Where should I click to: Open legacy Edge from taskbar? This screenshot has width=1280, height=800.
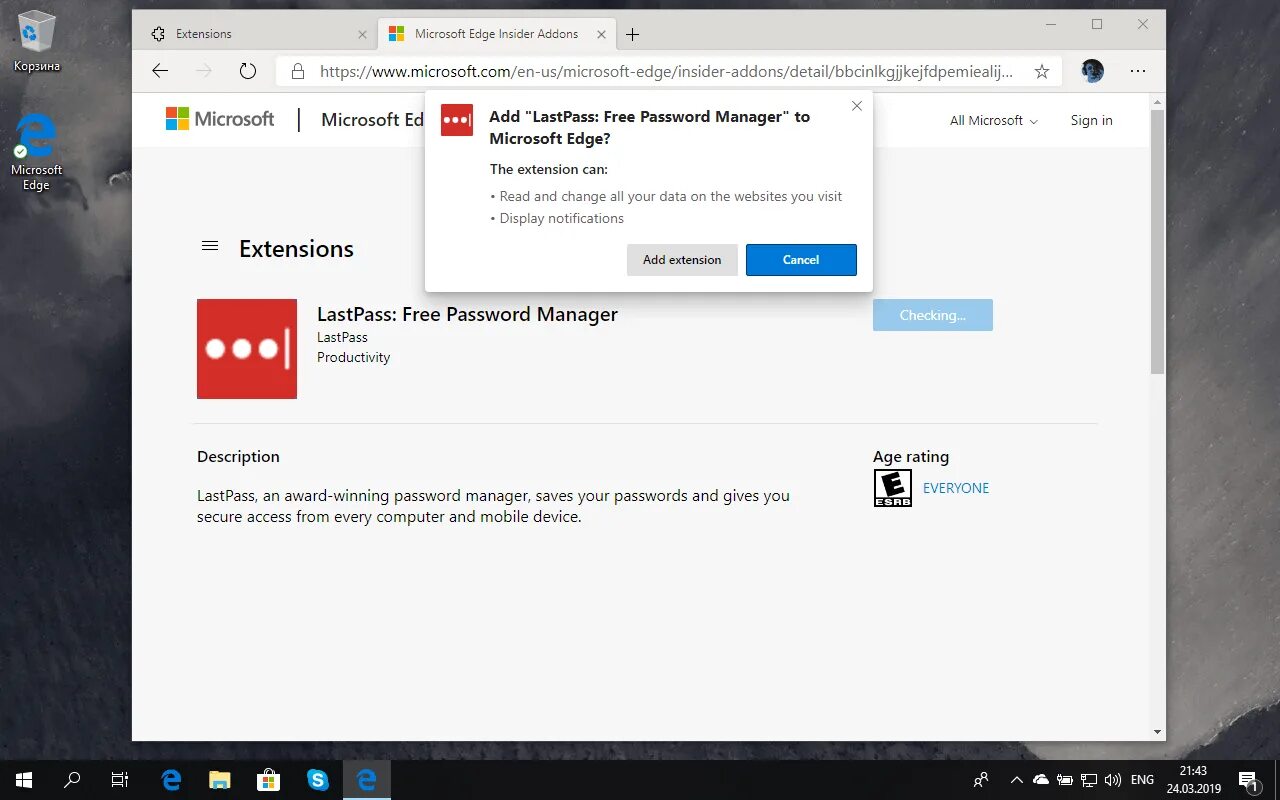171,780
